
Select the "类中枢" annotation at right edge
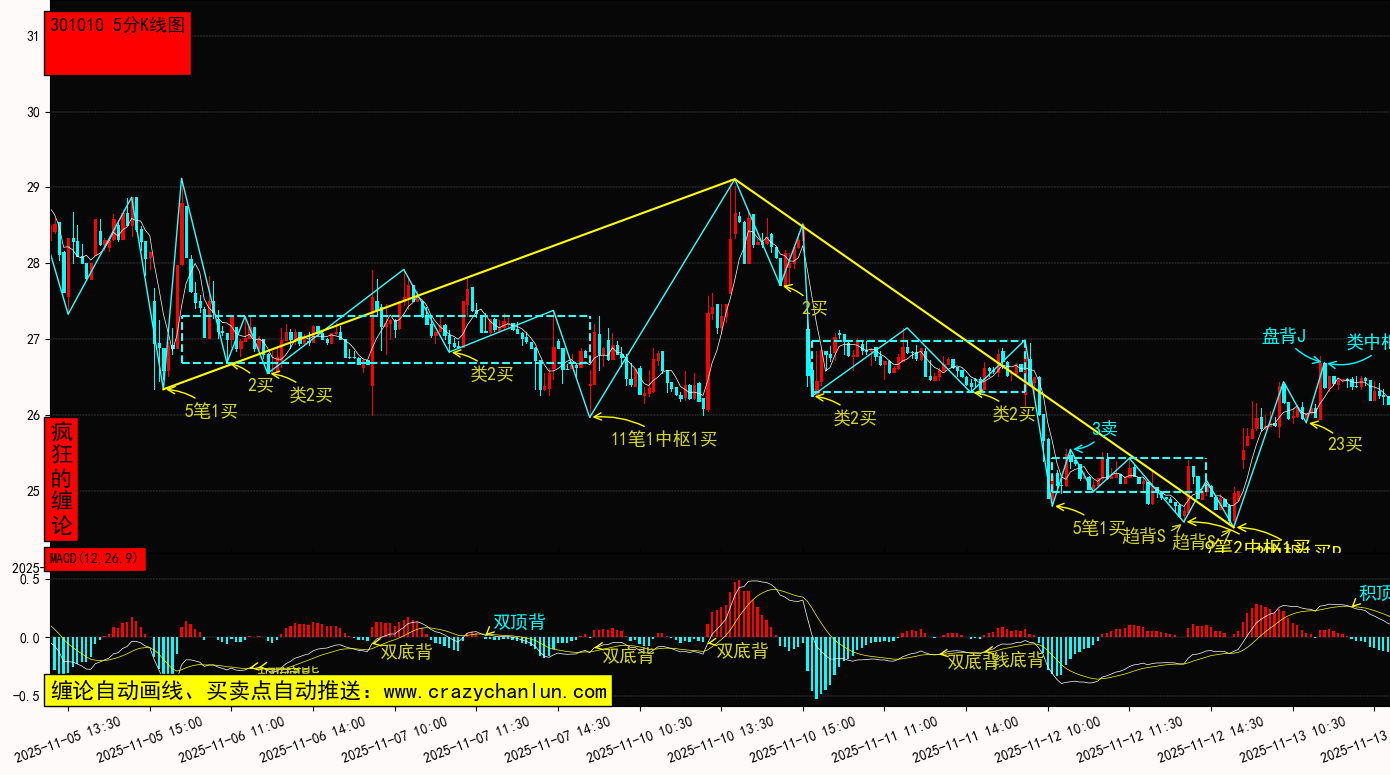coord(1367,342)
